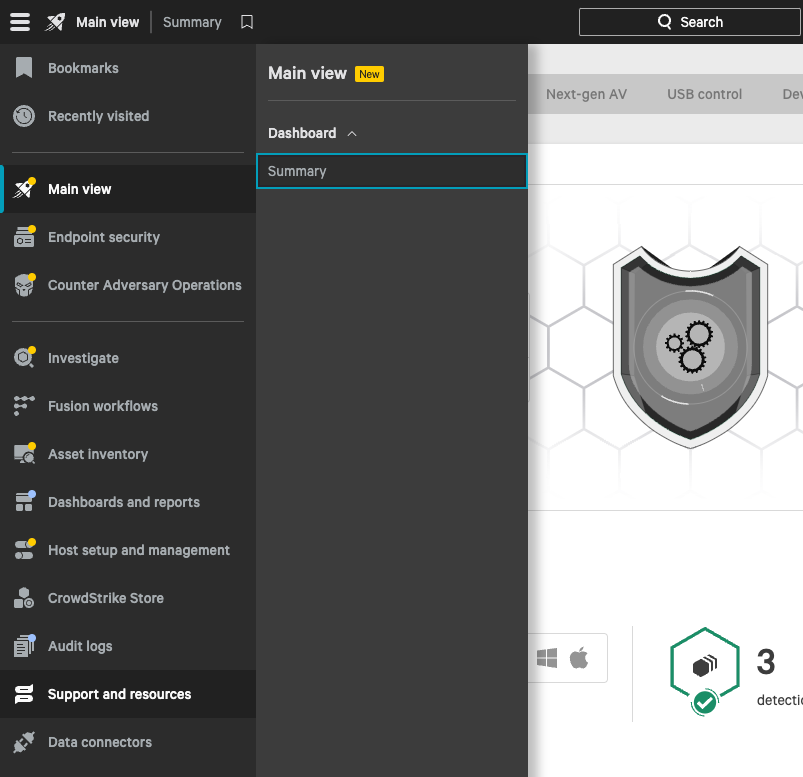Click the Investigate icon
The height and width of the screenshot is (777, 803).
tap(24, 358)
